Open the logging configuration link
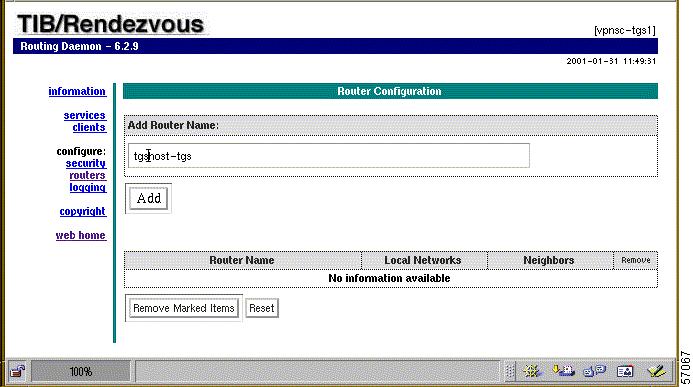The height and width of the screenshot is (387, 693). [x=88, y=187]
